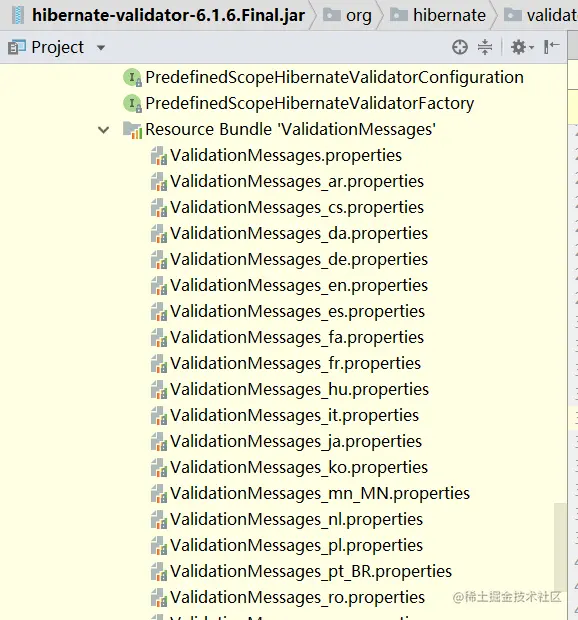Viewport: 578px width, 620px height.
Task: Click the Project view icon beside Project label
Action: coord(17,47)
